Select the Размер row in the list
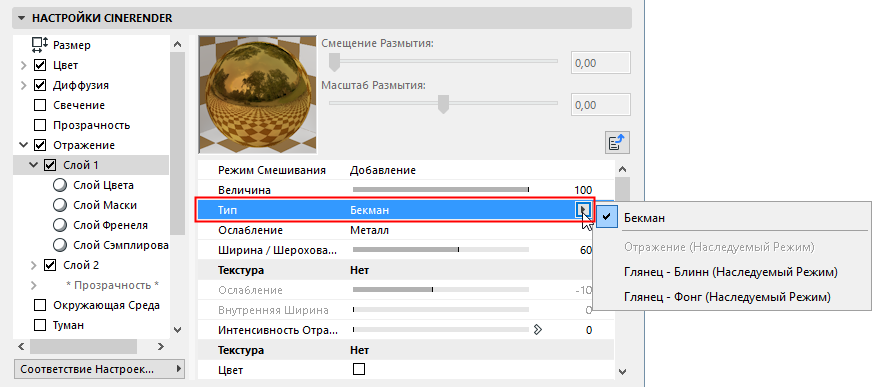This screenshot has width=872, height=387. [x=91, y=45]
